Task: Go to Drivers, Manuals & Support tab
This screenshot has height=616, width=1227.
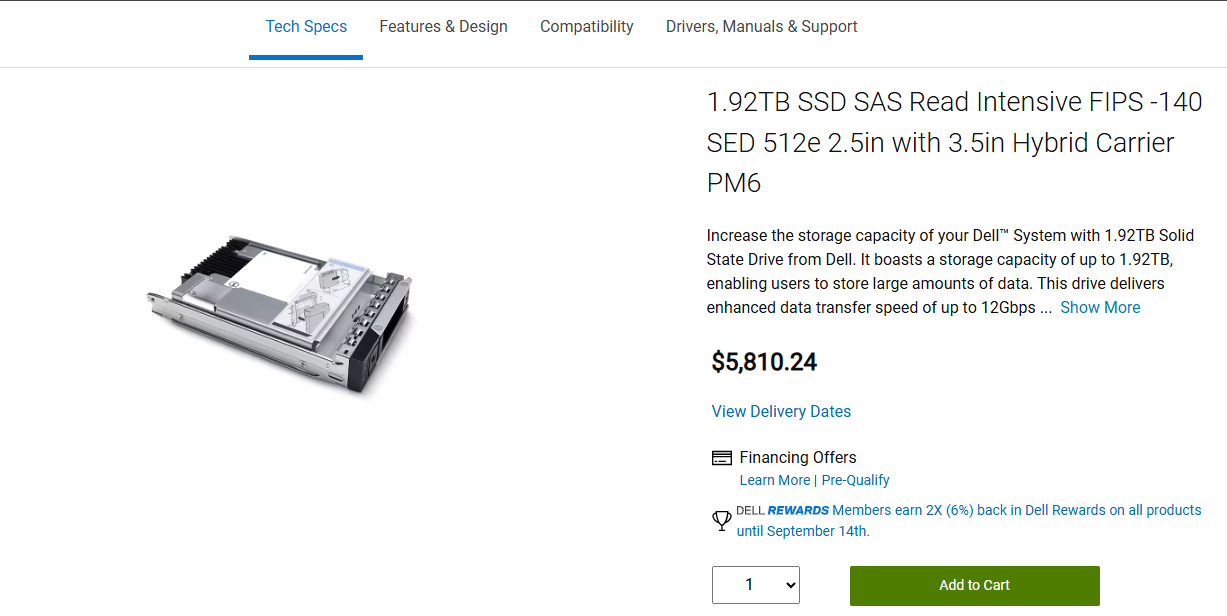Action: pyautogui.click(x=762, y=27)
